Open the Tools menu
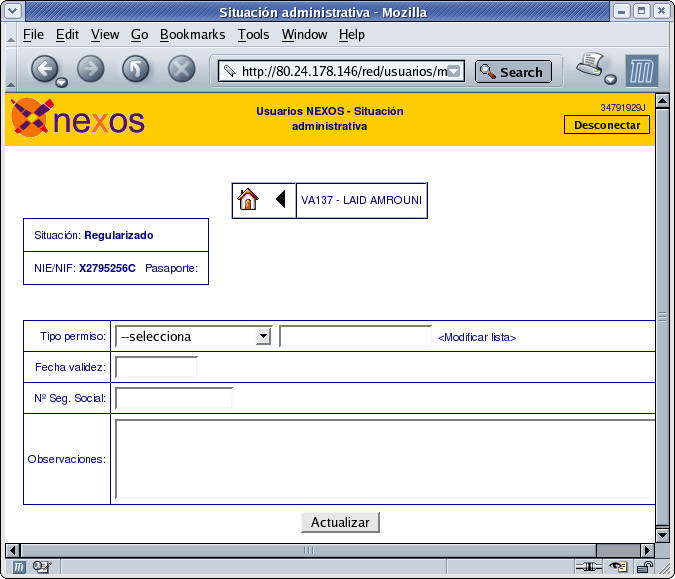The image size is (675, 579). (254, 34)
